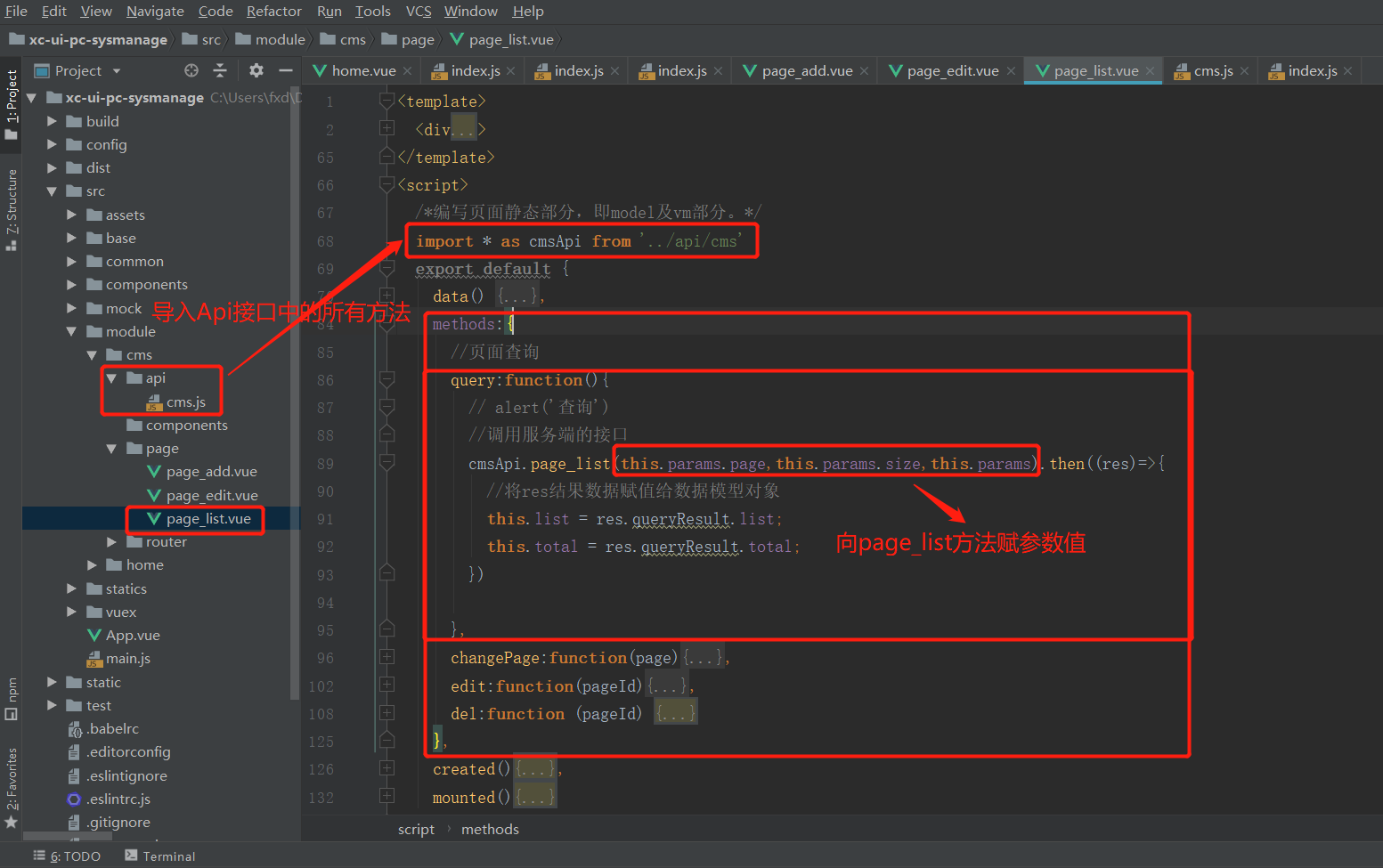Expand the assets folder
The width and height of the screenshot is (1383, 868).
(71, 215)
